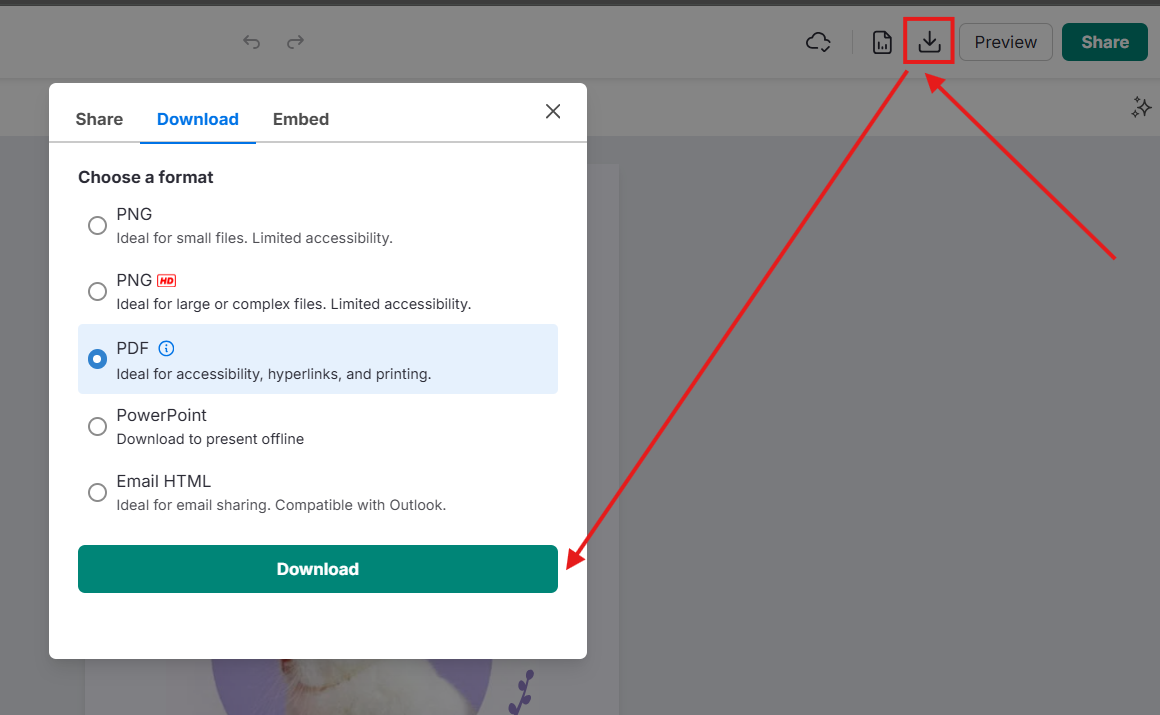Open the AI sparkle tool icon

tap(1141, 108)
